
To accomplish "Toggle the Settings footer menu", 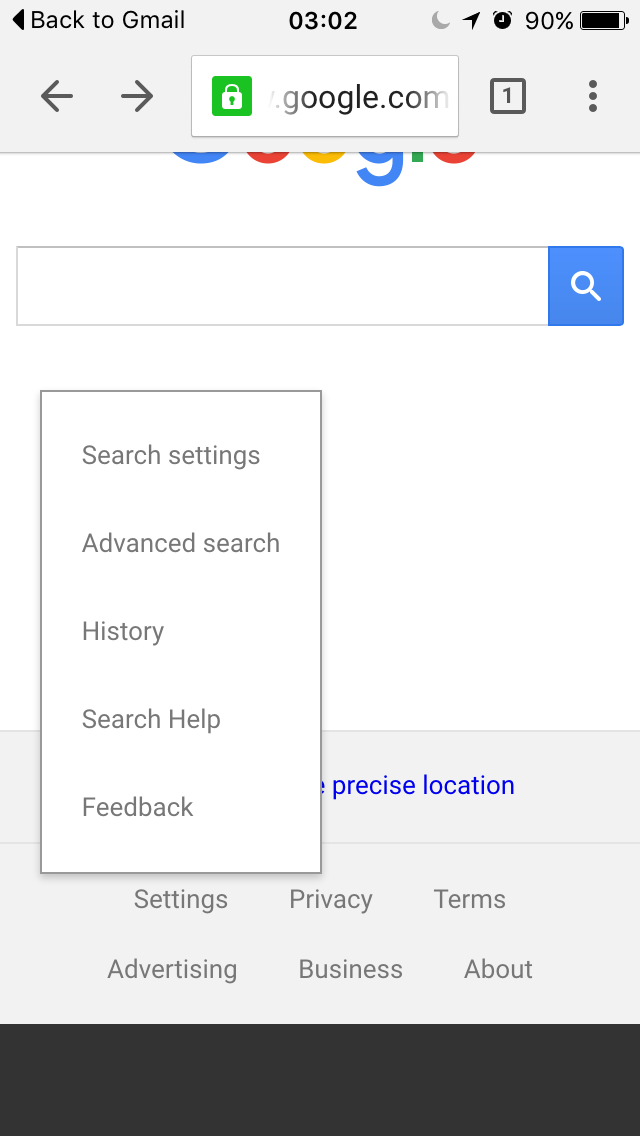I will click(181, 900).
